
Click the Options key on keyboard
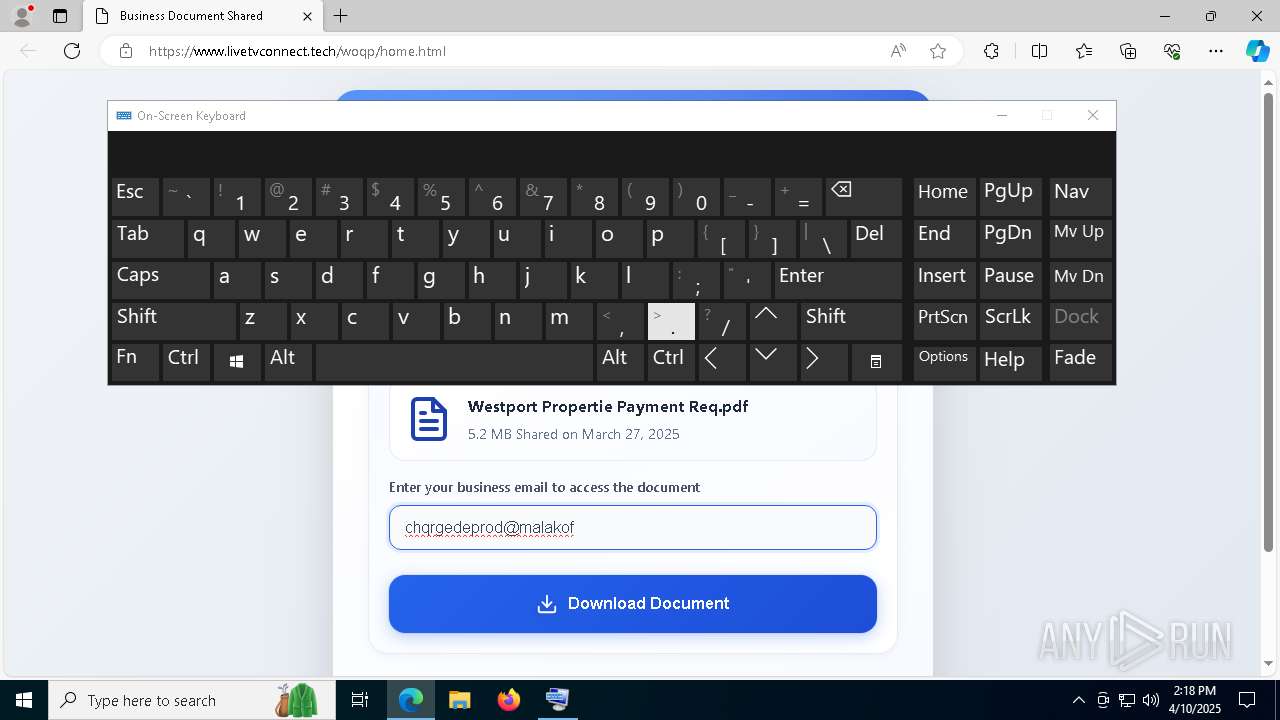tap(944, 362)
